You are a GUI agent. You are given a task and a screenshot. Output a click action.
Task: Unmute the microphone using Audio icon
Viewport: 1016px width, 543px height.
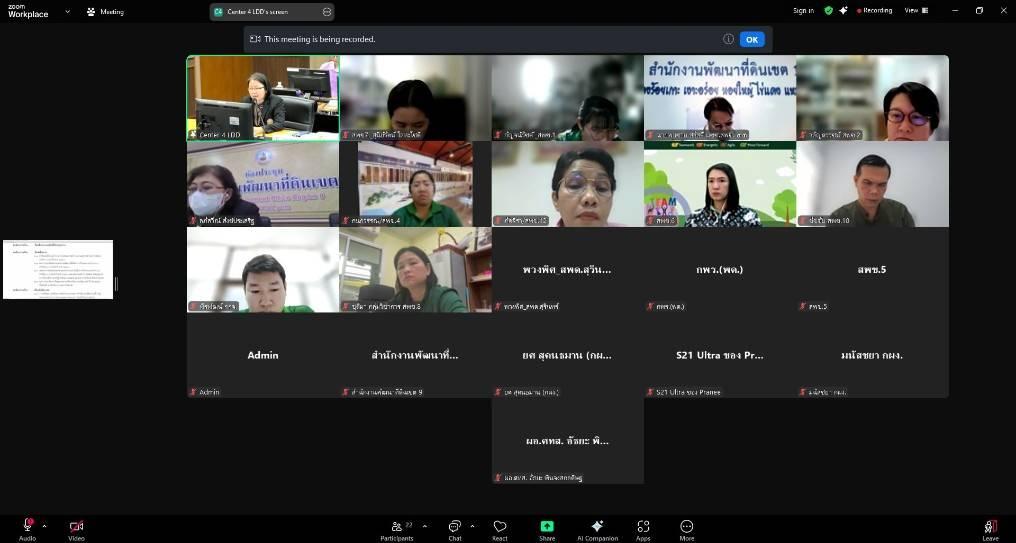click(27, 526)
